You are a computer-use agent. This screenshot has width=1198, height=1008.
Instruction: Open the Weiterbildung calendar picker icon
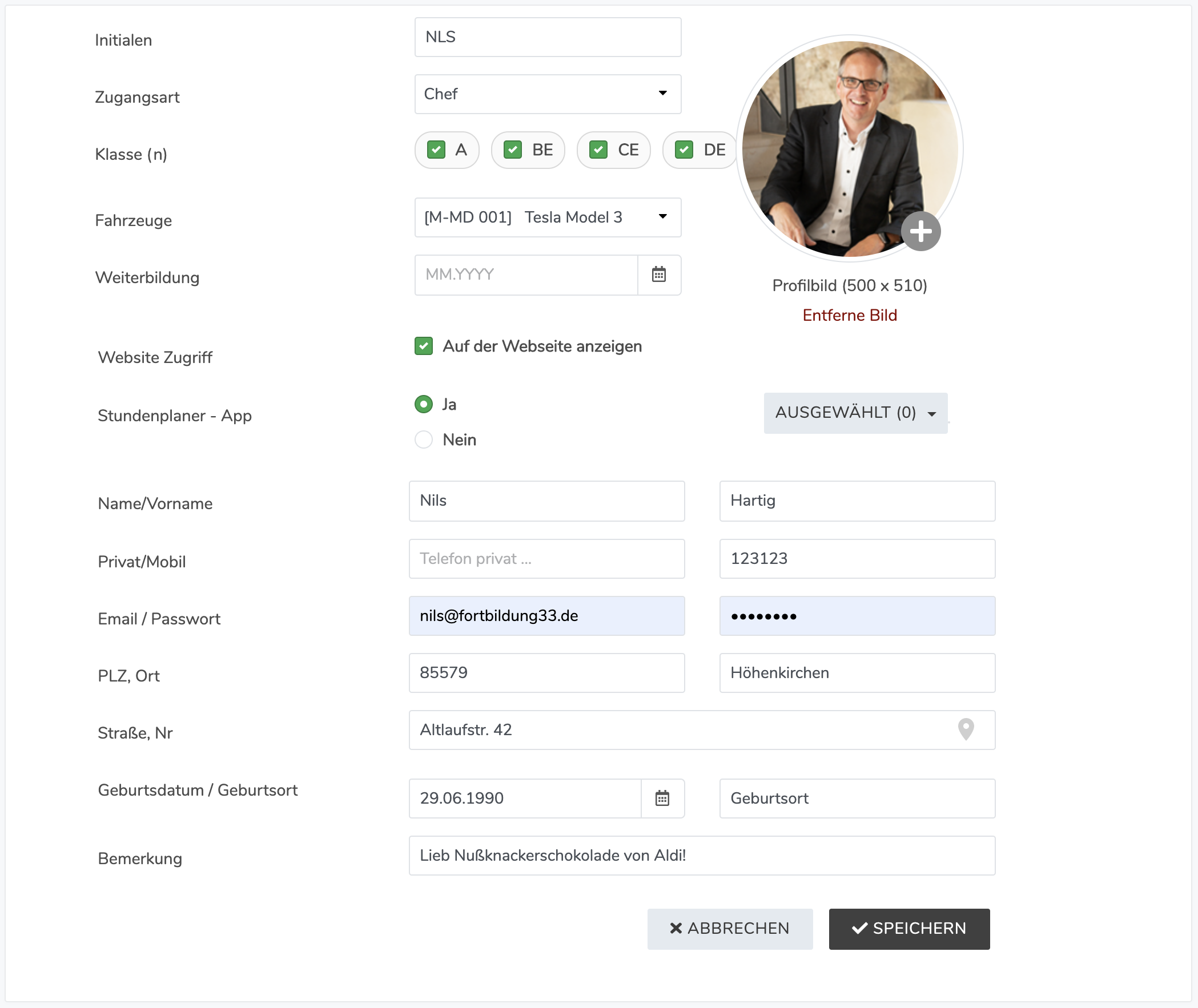(x=659, y=275)
